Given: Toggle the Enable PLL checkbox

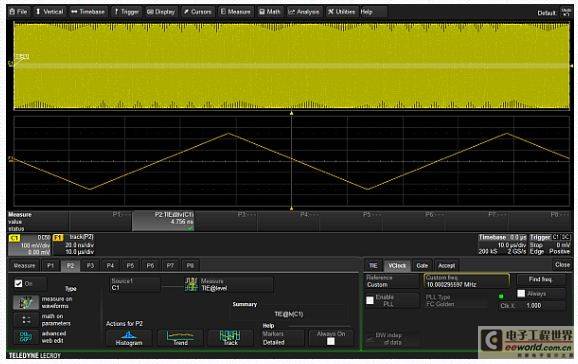Looking at the screenshot, I should pyautogui.click(x=370, y=301).
